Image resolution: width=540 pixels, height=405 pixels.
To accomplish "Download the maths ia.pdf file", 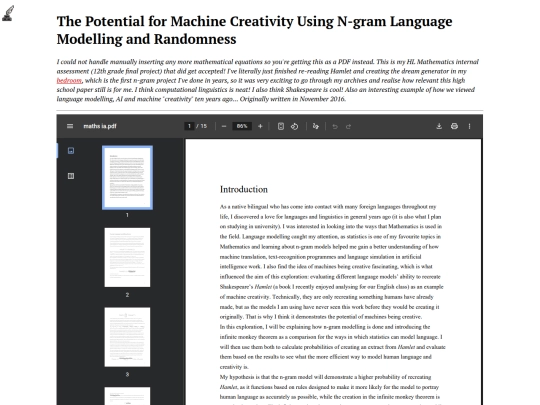I will [x=439, y=126].
